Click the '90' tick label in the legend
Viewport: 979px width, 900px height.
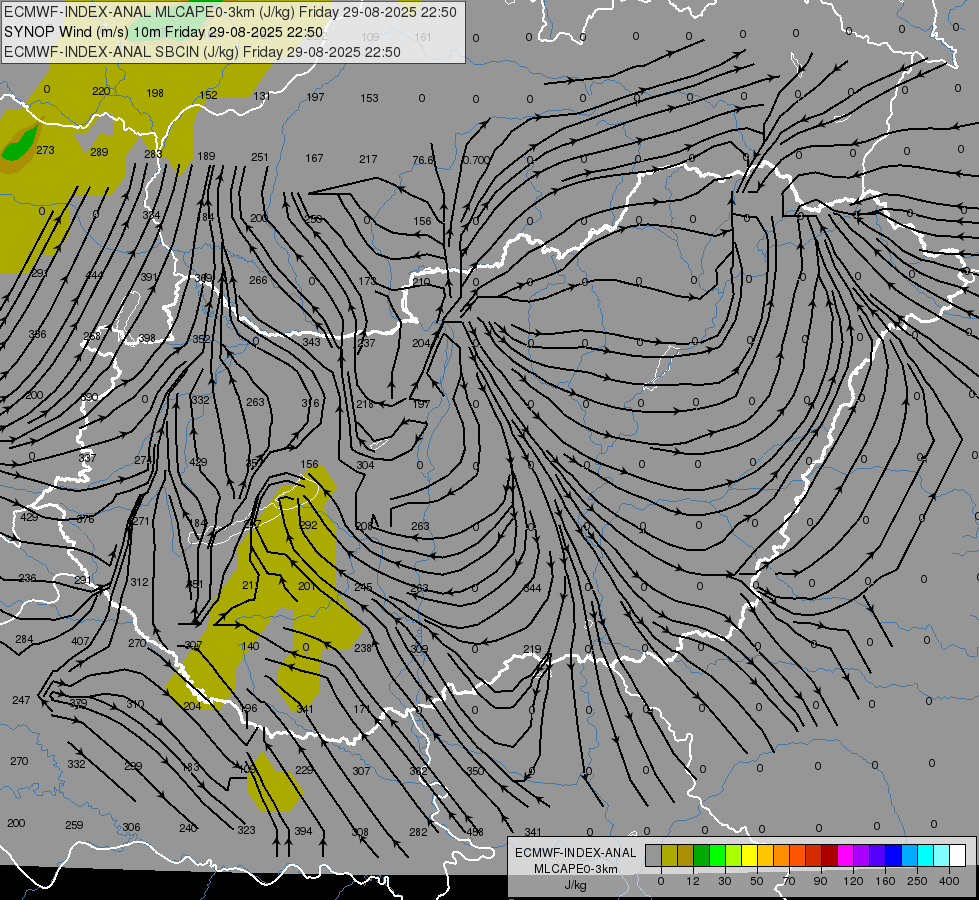pyautogui.click(x=820, y=881)
